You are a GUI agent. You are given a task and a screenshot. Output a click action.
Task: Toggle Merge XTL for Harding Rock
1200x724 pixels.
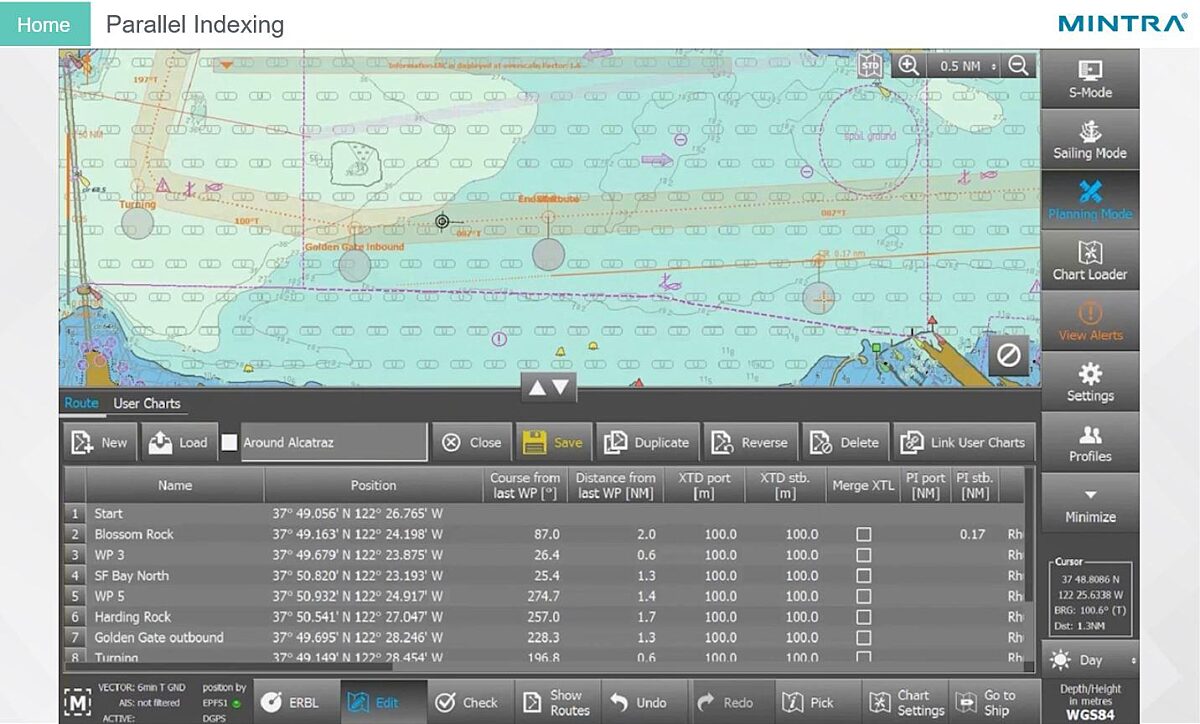coord(863,617)
